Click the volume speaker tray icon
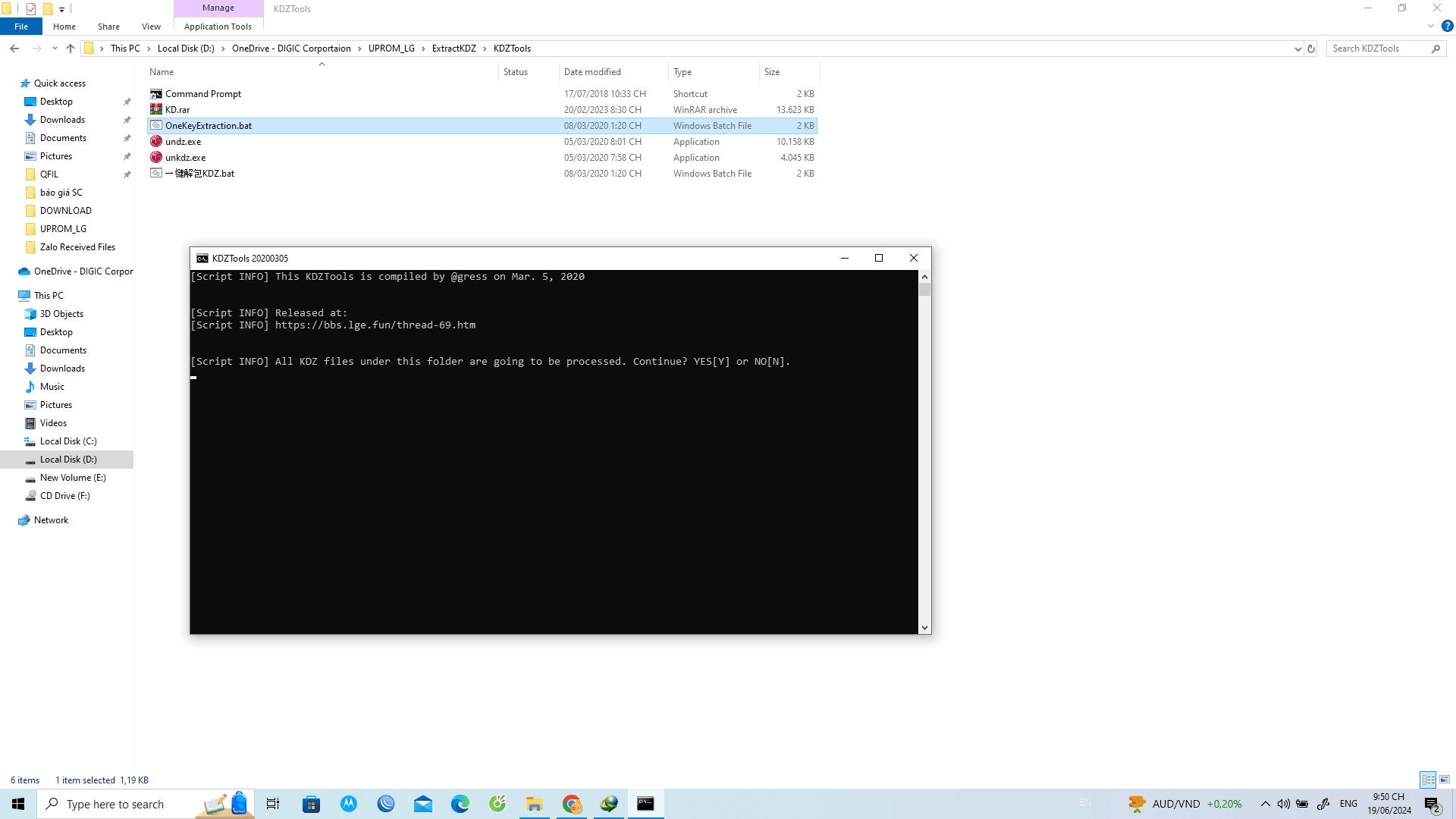The width and height of the screenshot is (1456, 819). tap(1283, 804)
